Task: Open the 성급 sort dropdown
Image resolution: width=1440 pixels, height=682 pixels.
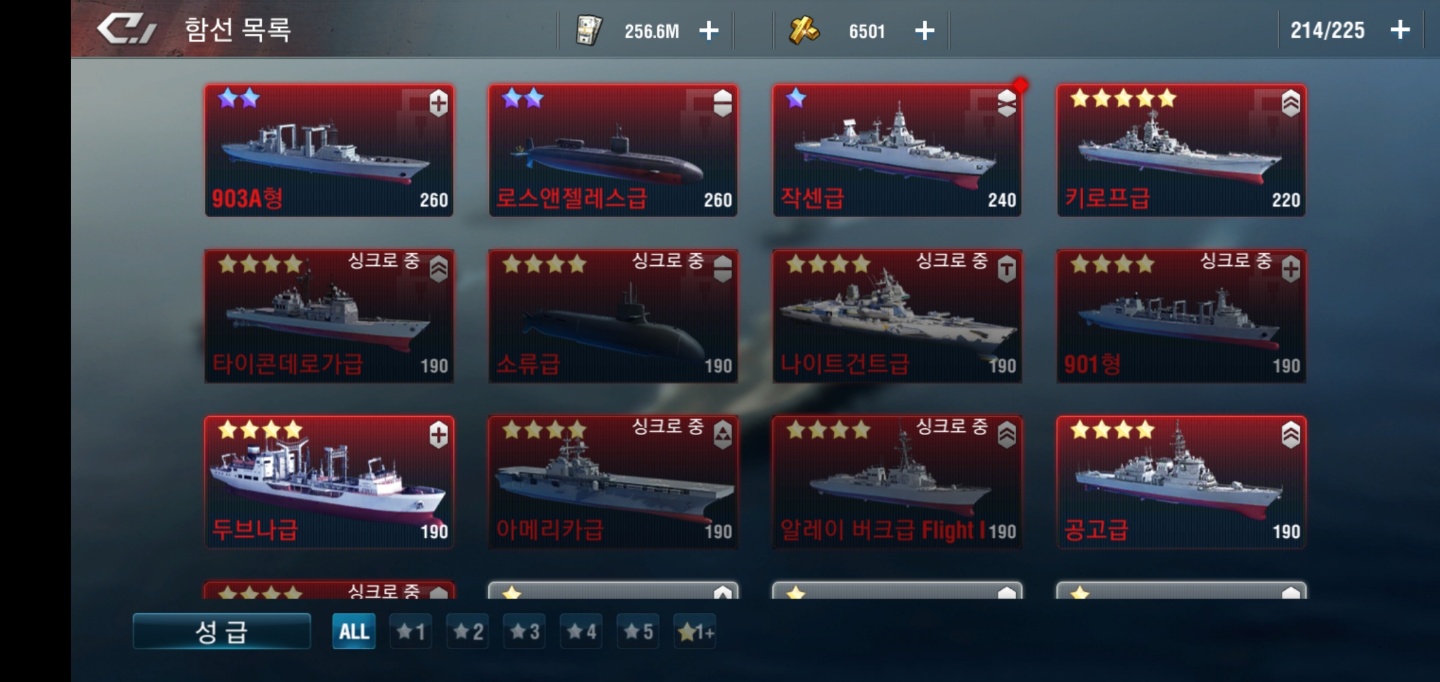Action: 222,632
